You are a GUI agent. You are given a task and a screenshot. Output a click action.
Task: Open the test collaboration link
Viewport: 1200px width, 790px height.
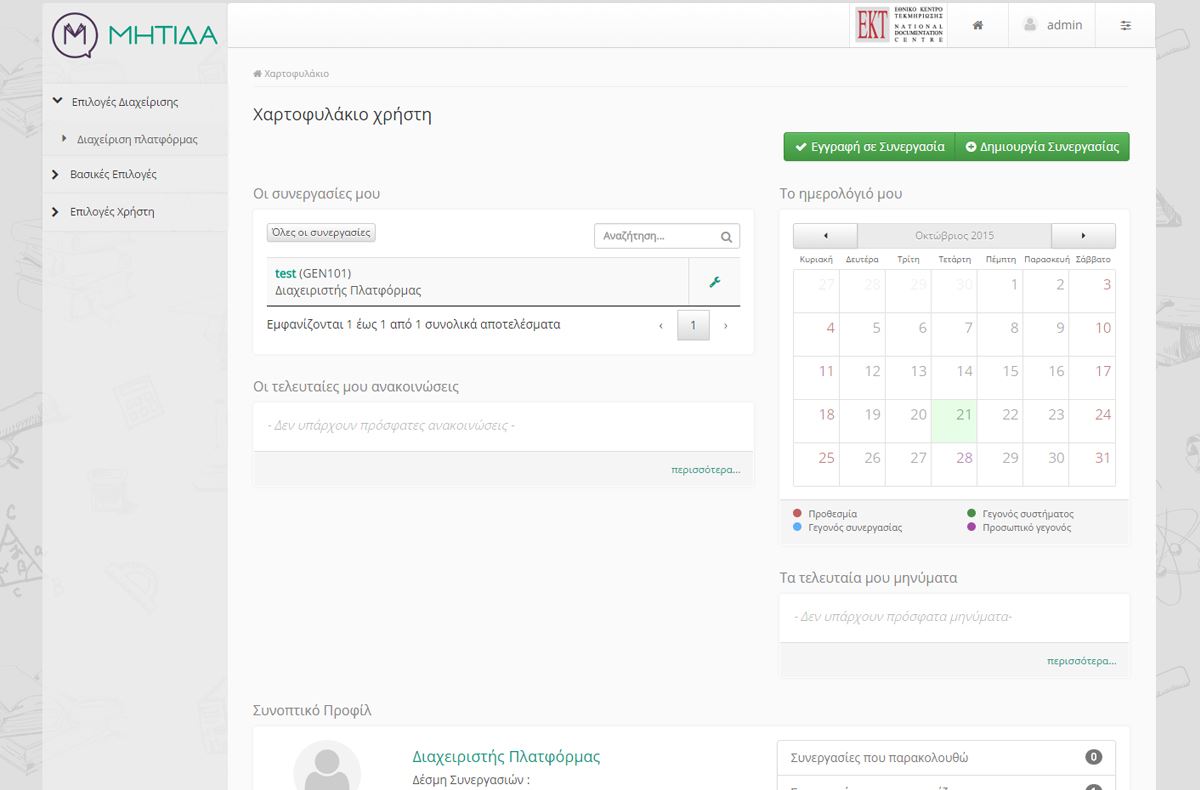pos(285,273)
